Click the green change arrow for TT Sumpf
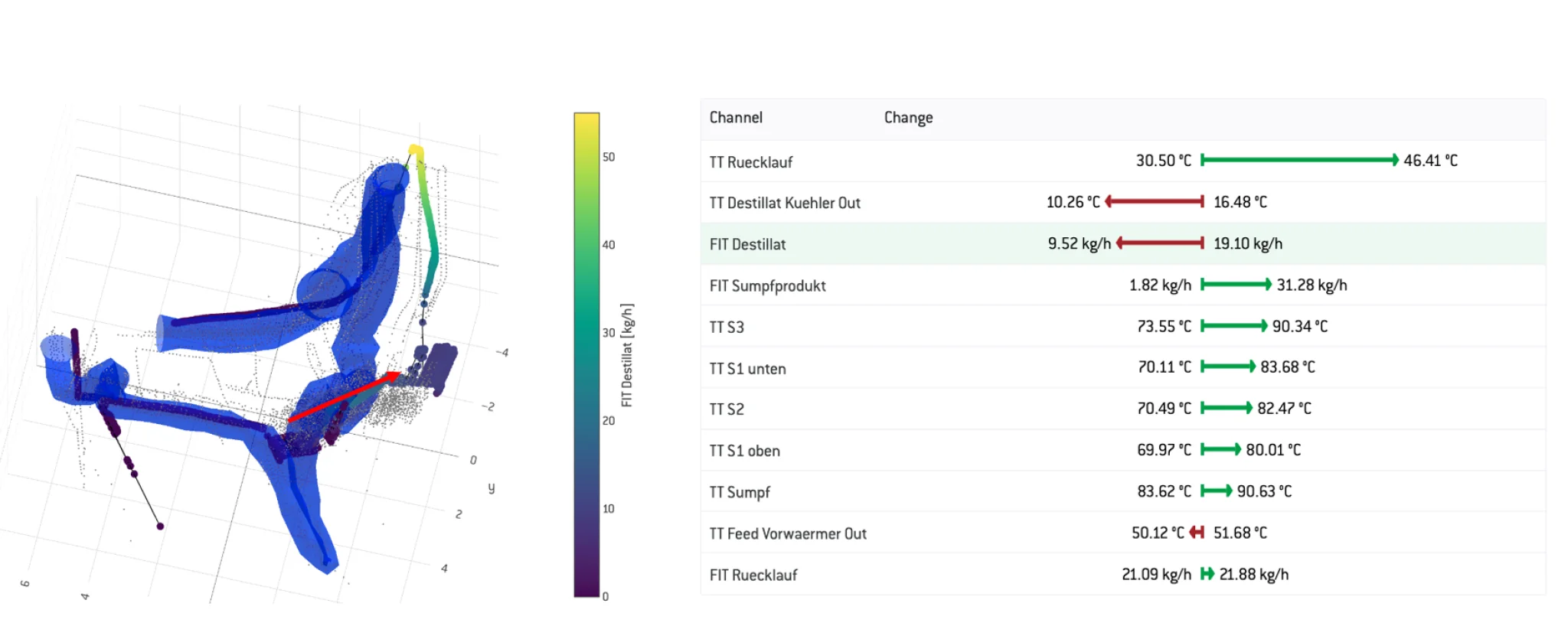Image resolution: width=1568 pixels, height=626 pixels. click(1217, 491)
